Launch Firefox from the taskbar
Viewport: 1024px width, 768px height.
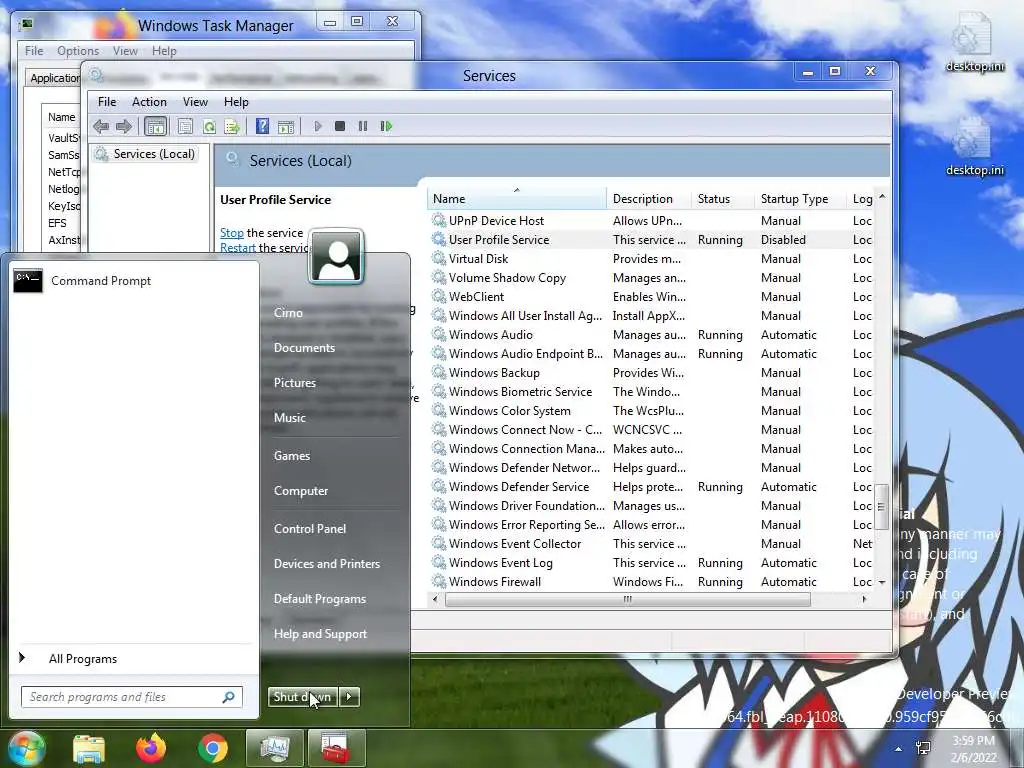click(x=151, y=748)
